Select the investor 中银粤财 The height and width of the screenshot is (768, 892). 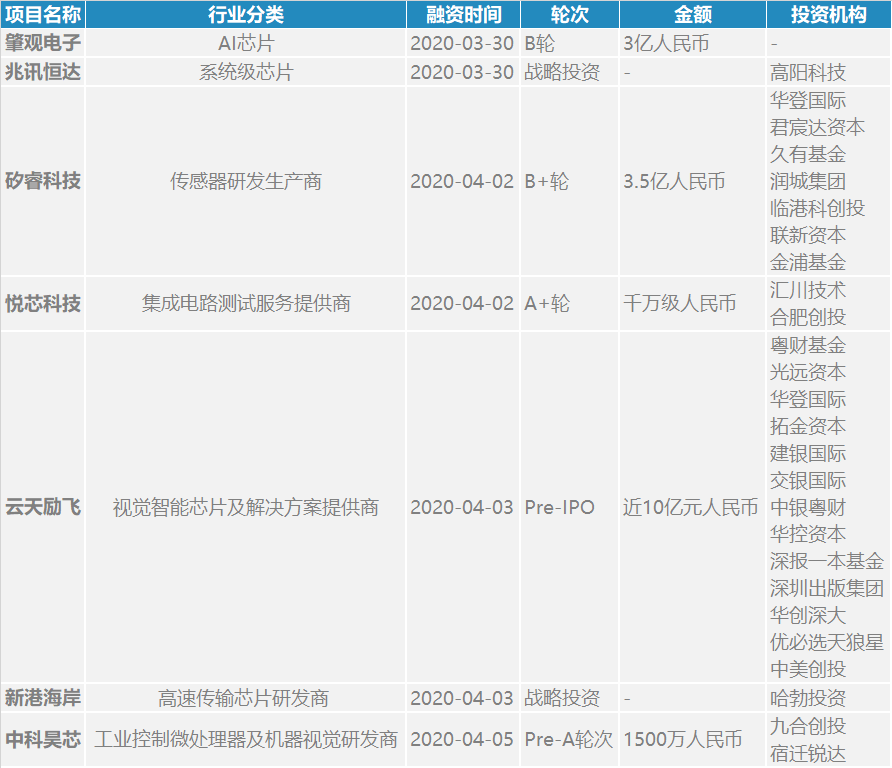click(x=808, y=507)
